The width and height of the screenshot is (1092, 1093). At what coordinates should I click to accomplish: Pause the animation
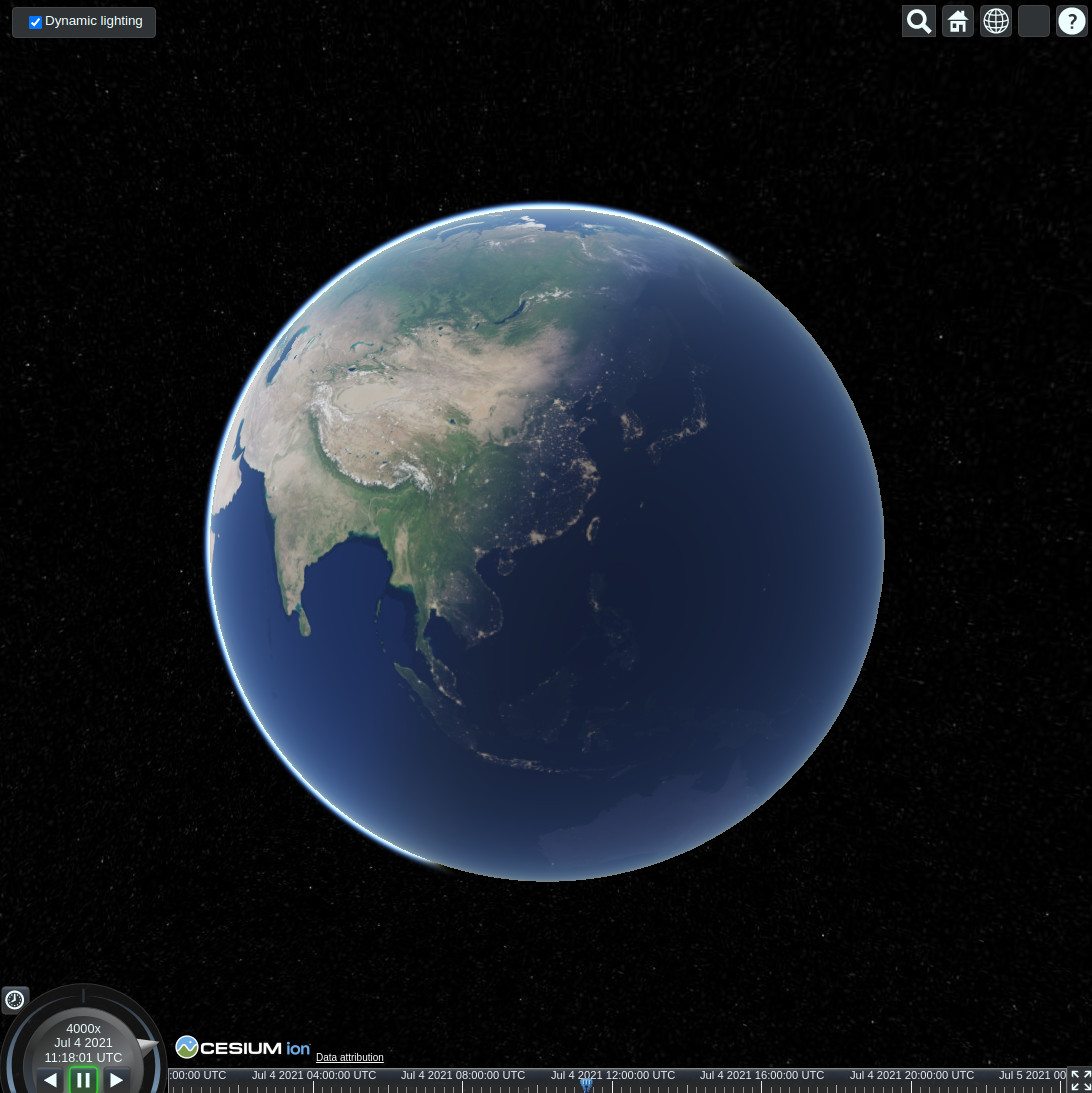pyautogui.click(x=83, y=1080)
